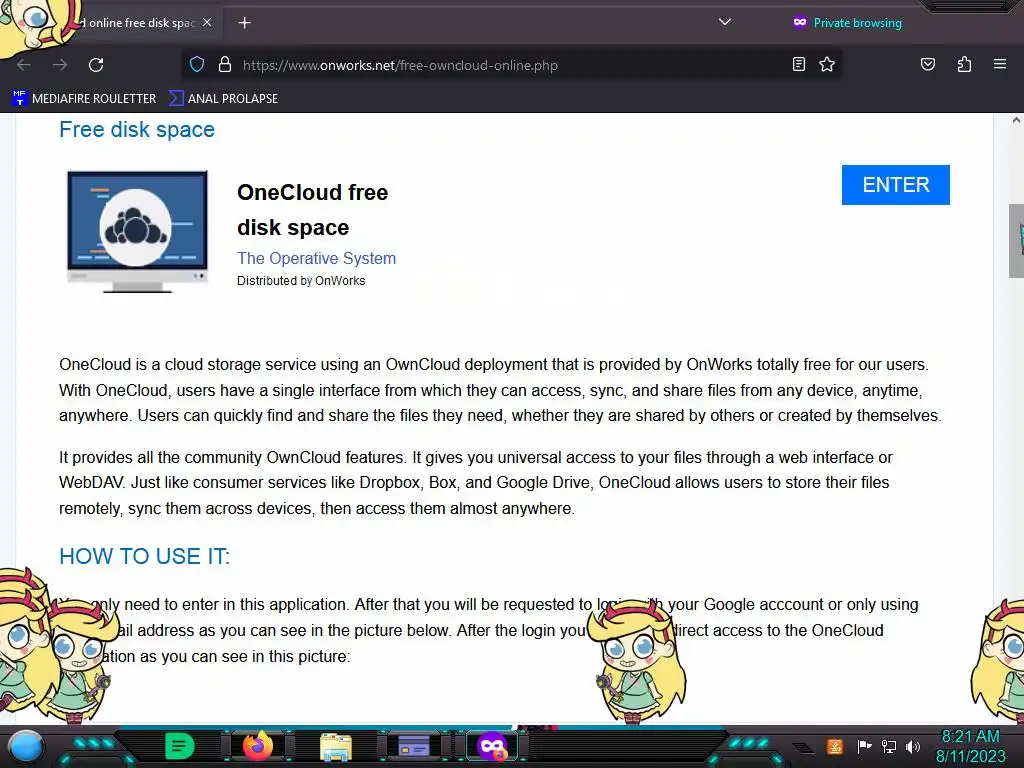Open the tracking protection shield icon

(197, 65)
